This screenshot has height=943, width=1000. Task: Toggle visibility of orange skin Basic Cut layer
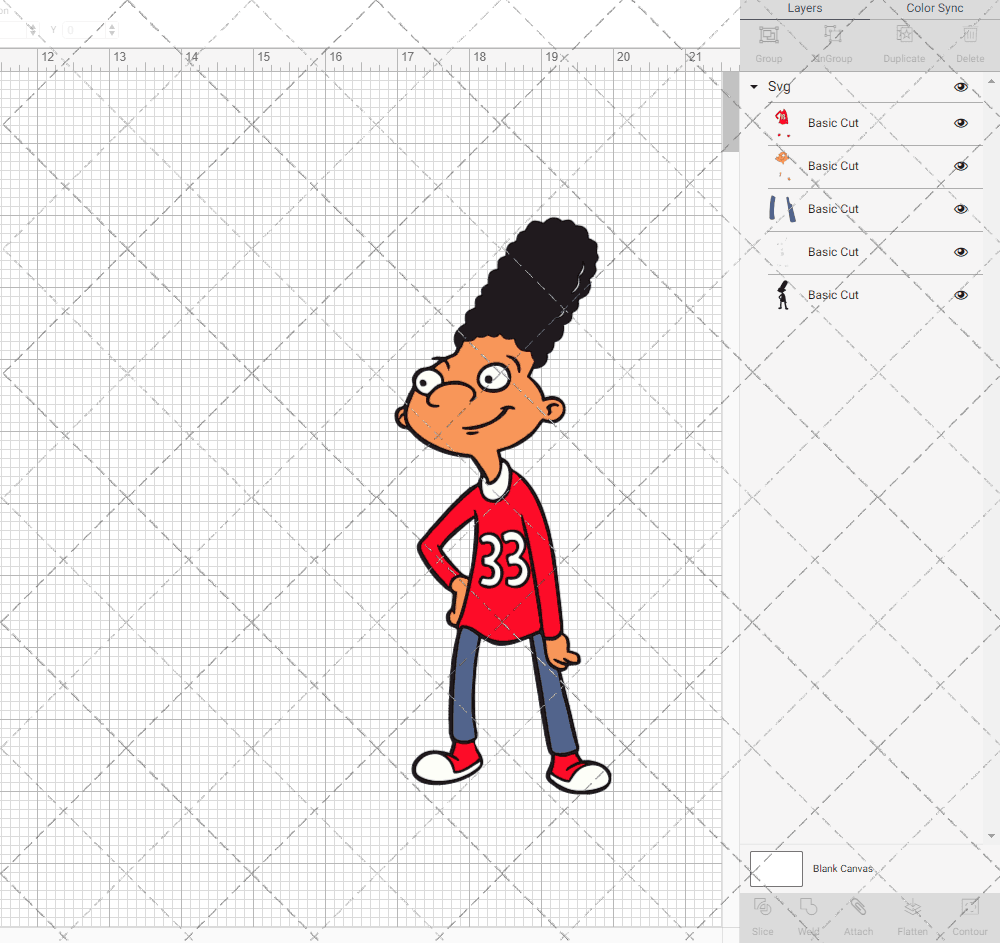[961, 166]
